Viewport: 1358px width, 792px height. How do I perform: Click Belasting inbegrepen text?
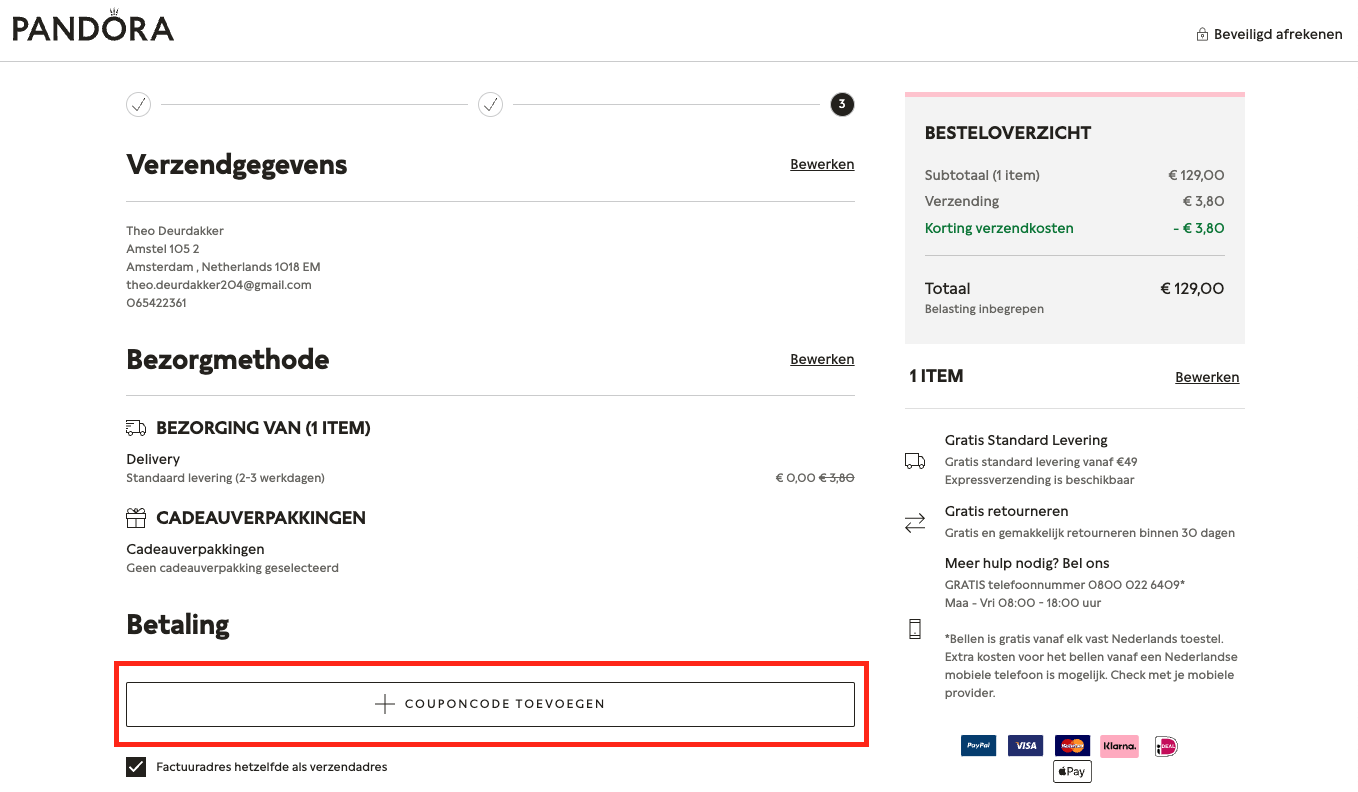(x=984, y=309)
